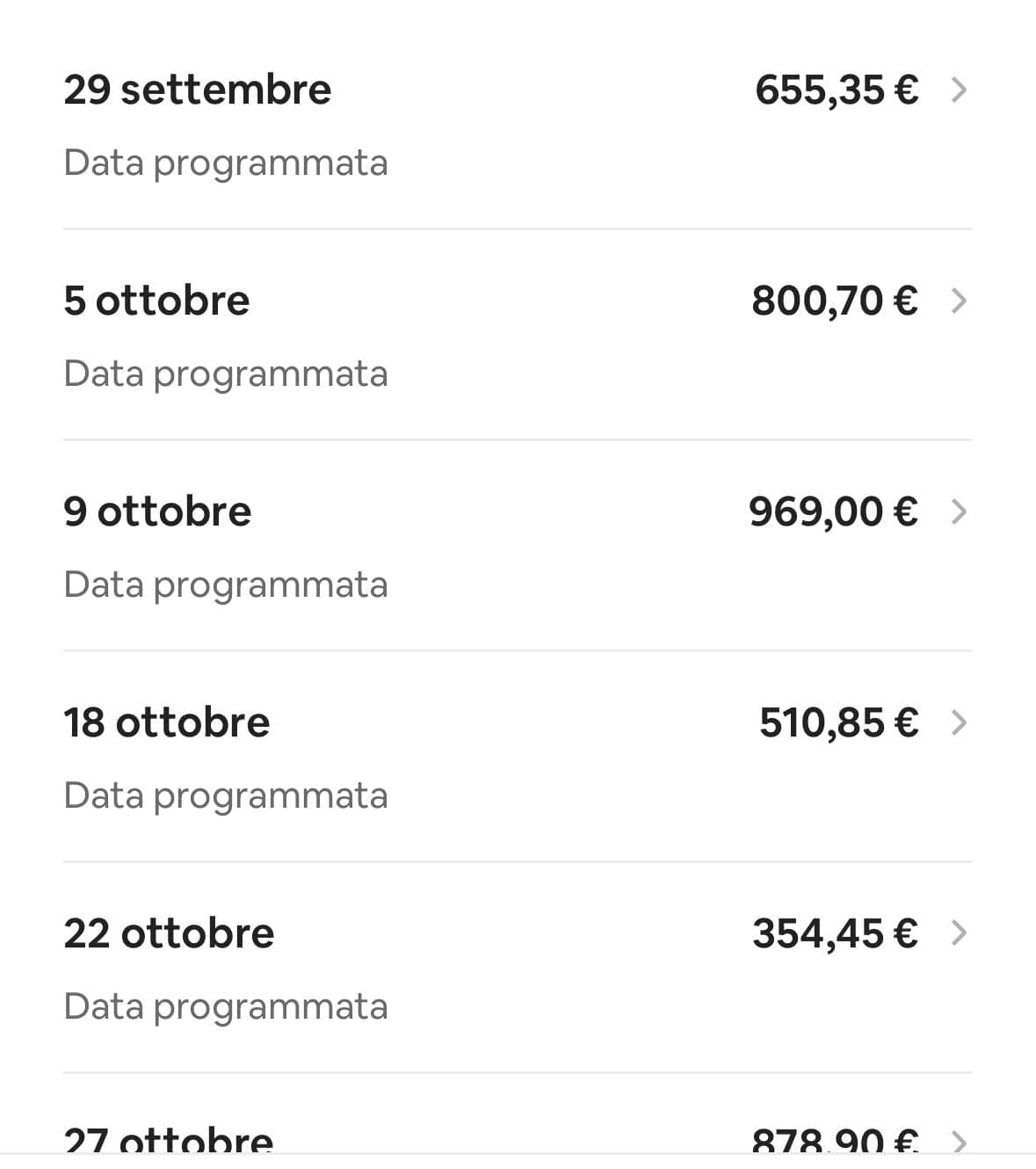Click "Data programmata" under 29 settembre
The height and width of the screenshot is (1169, 1036).
[x=226, y=163]
